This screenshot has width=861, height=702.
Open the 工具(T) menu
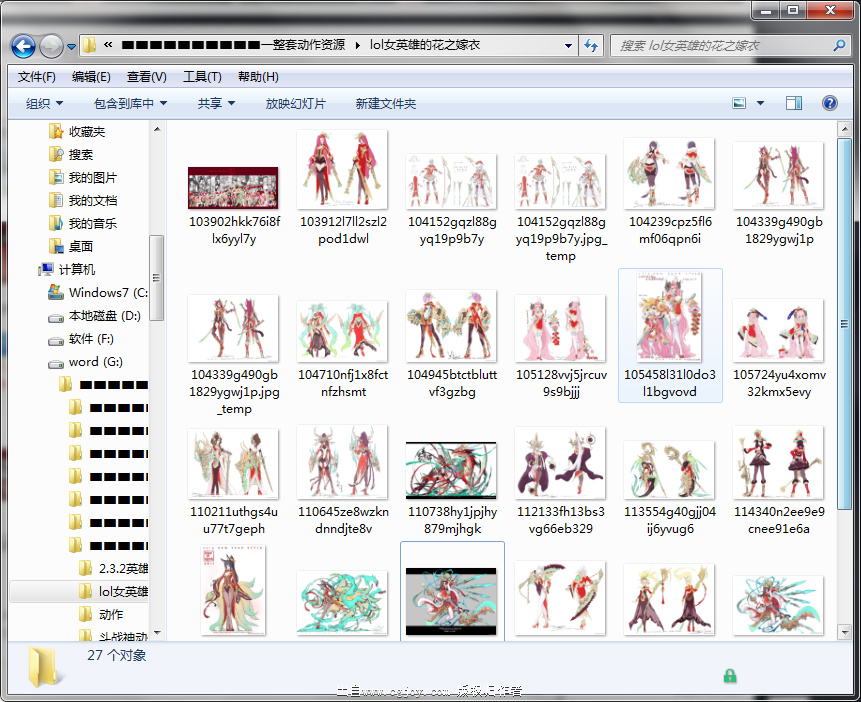(202, 77)
